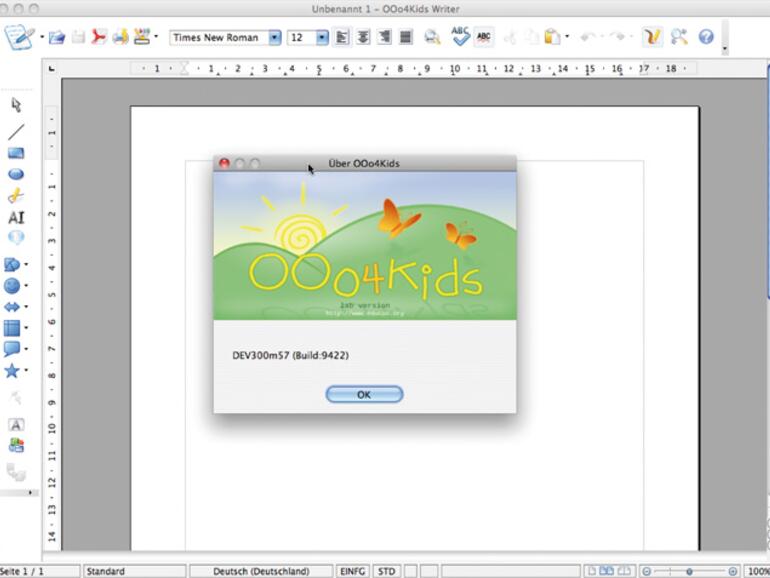Select the Freeform line tool
Image resolution: width=770 pixels, height=578 pixels.
pos(16,196)
